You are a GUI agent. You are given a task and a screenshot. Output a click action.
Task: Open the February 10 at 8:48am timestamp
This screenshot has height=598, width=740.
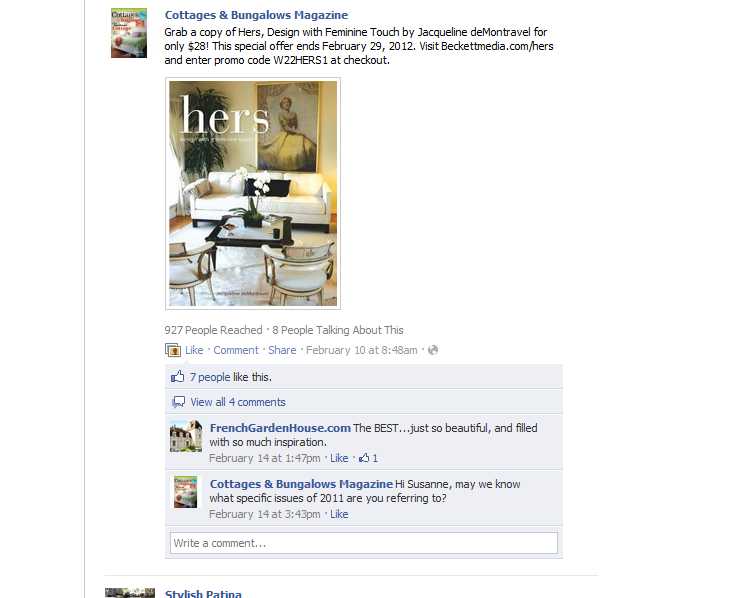pyautogui.click(x=362, y=350)
